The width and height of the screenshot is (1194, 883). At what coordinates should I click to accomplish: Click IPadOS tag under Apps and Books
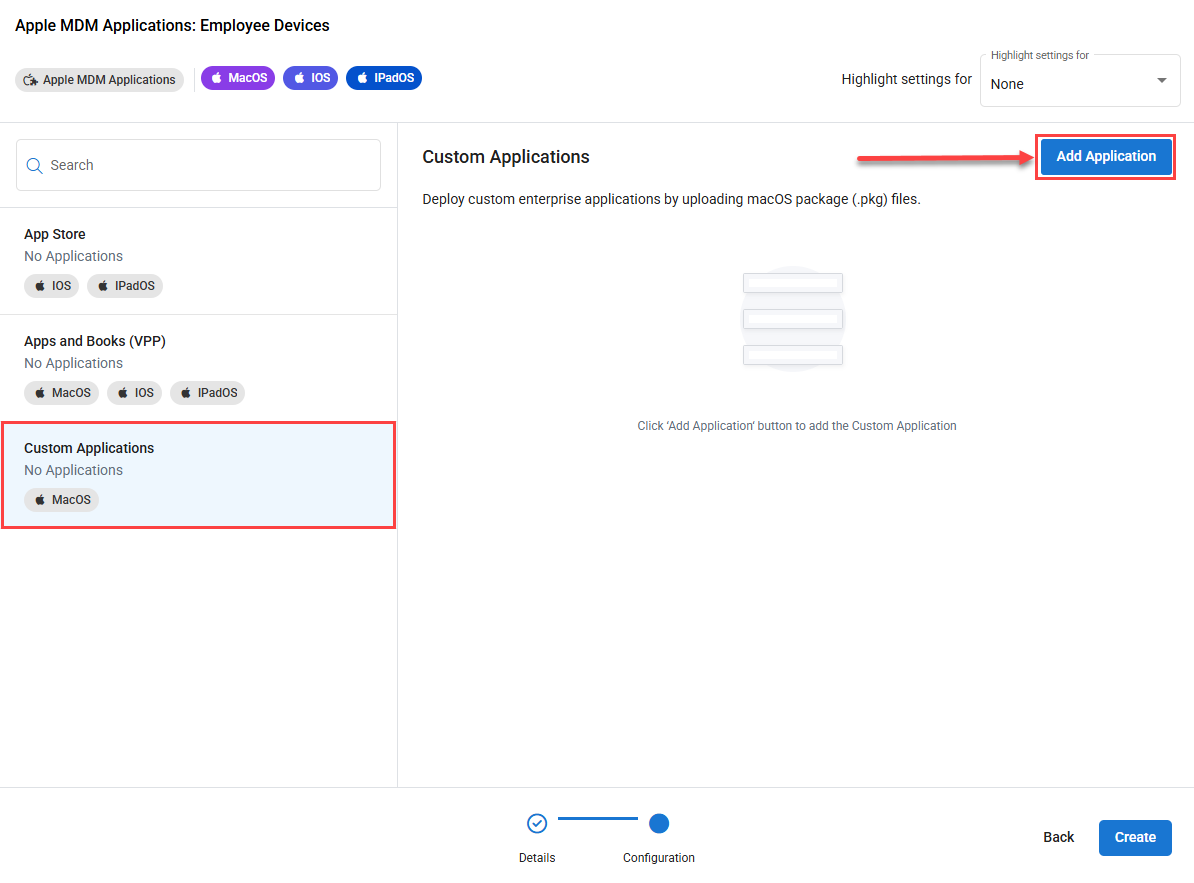[x=208, y=393]
